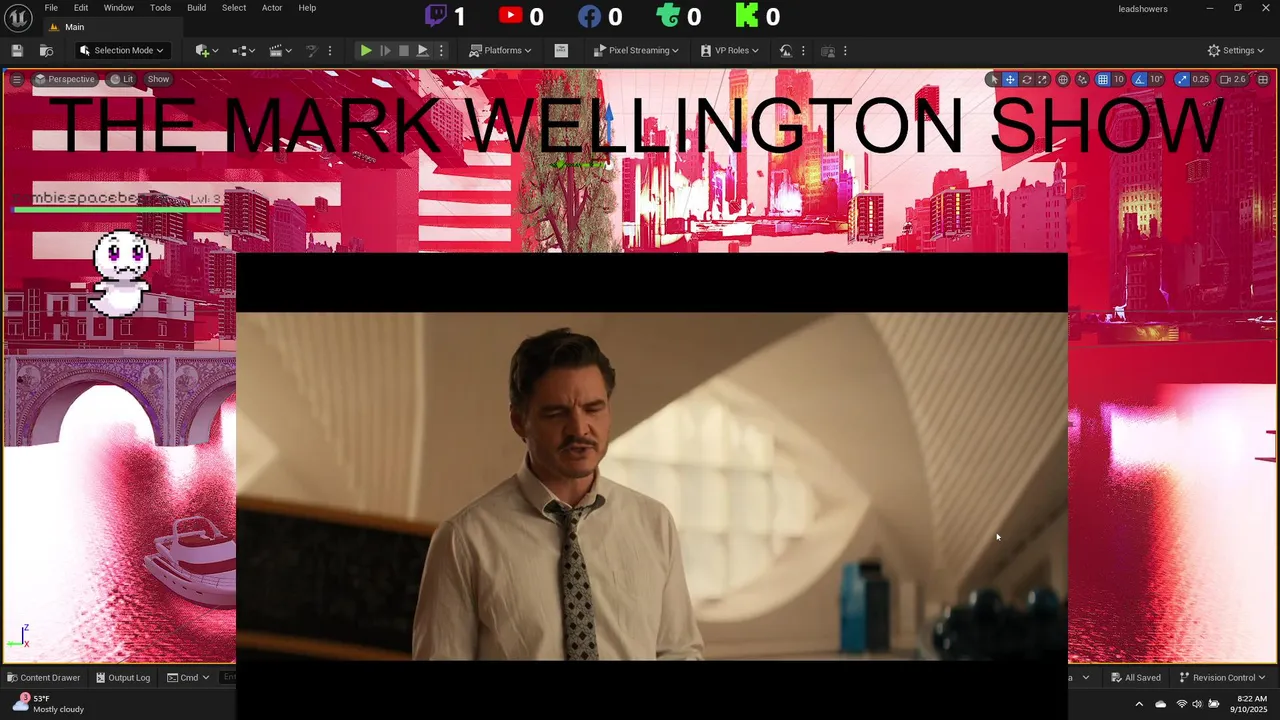Toggle rotation angle snapping icon

[1139, 79]
